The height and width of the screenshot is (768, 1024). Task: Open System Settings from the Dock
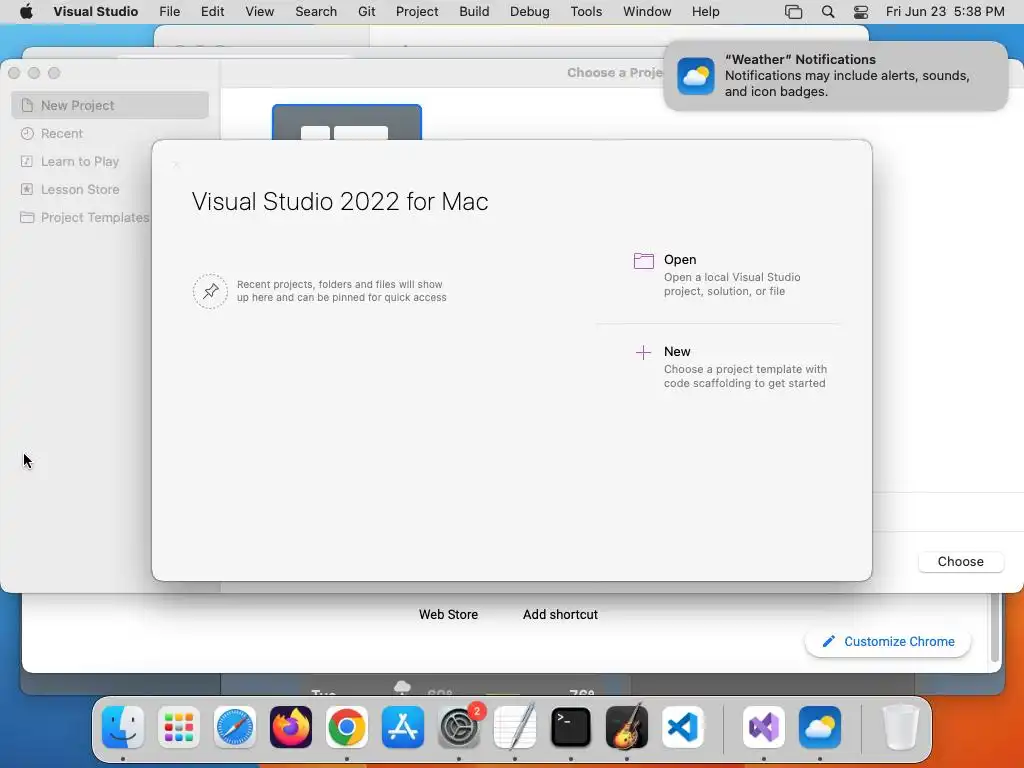point(459,727)
